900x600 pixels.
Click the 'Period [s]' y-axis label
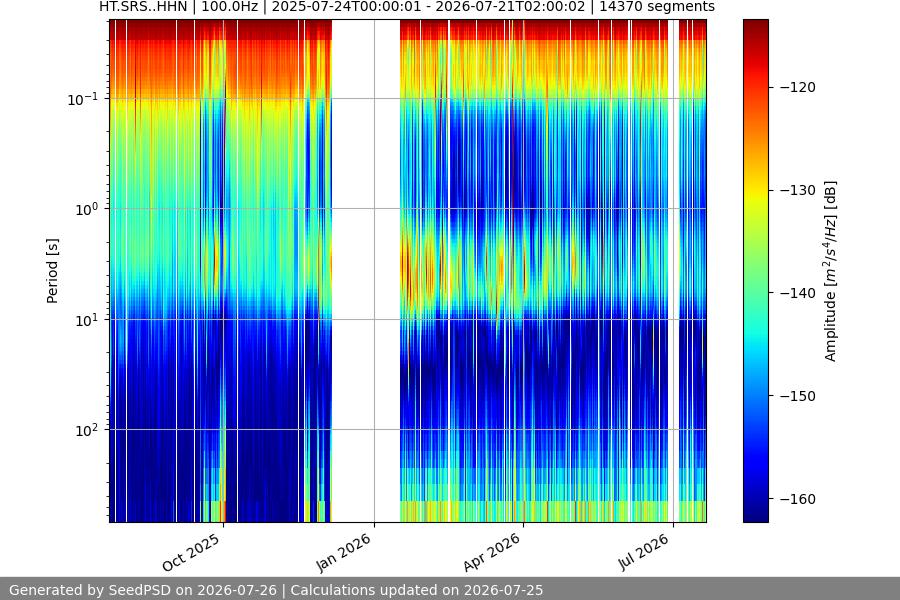tap(52, 271)
